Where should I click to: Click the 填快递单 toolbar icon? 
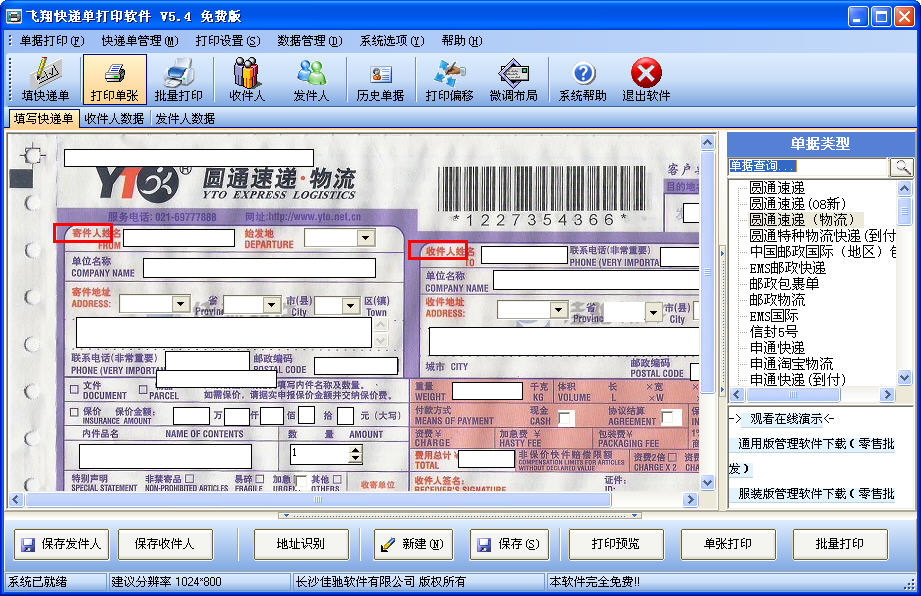point(45,79)
